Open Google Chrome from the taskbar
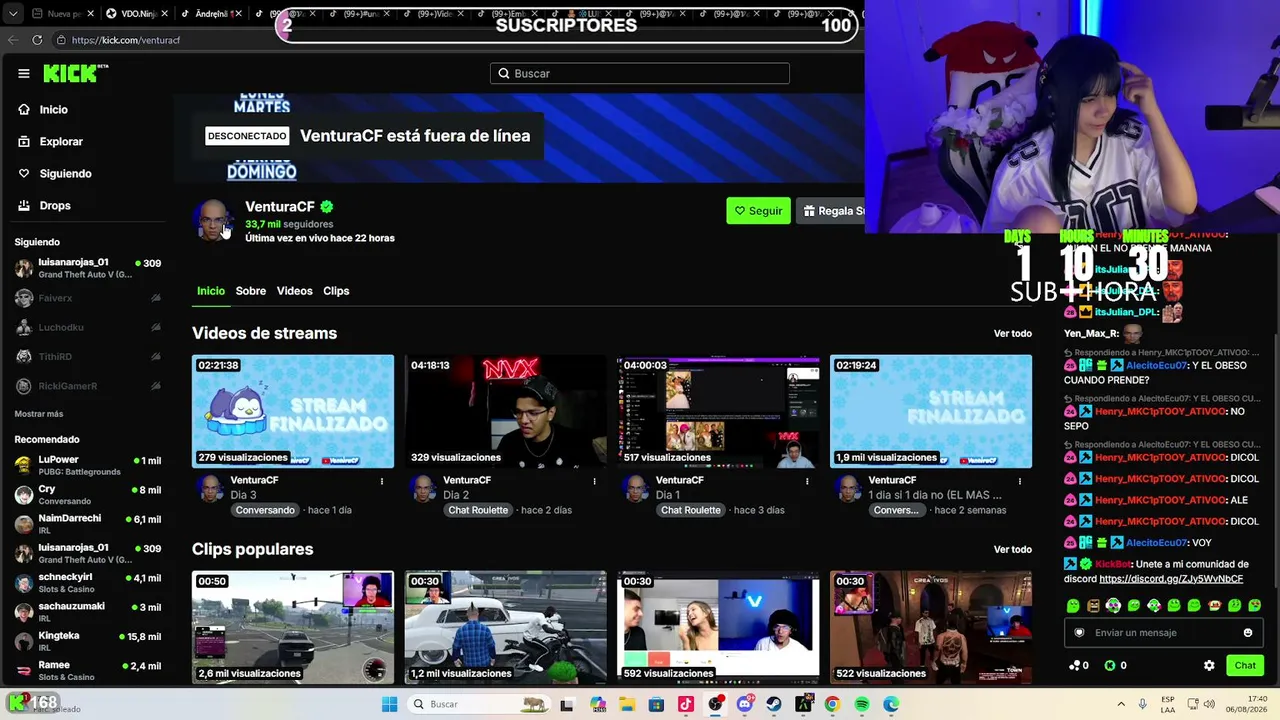The image size is (1280, 720). [832, 704]
